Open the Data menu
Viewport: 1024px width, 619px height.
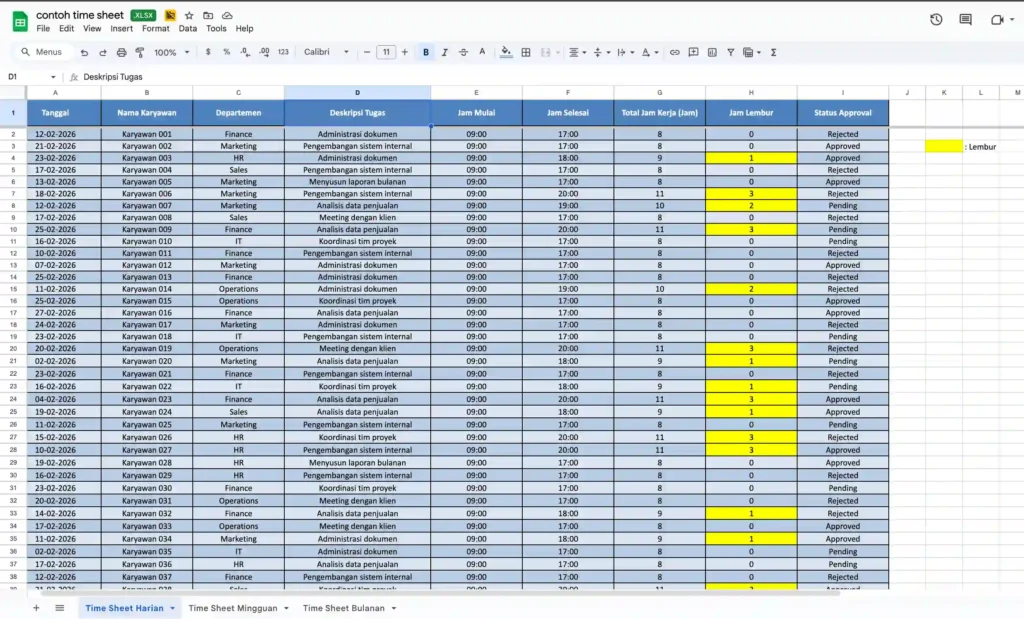[x=186, y=28]
